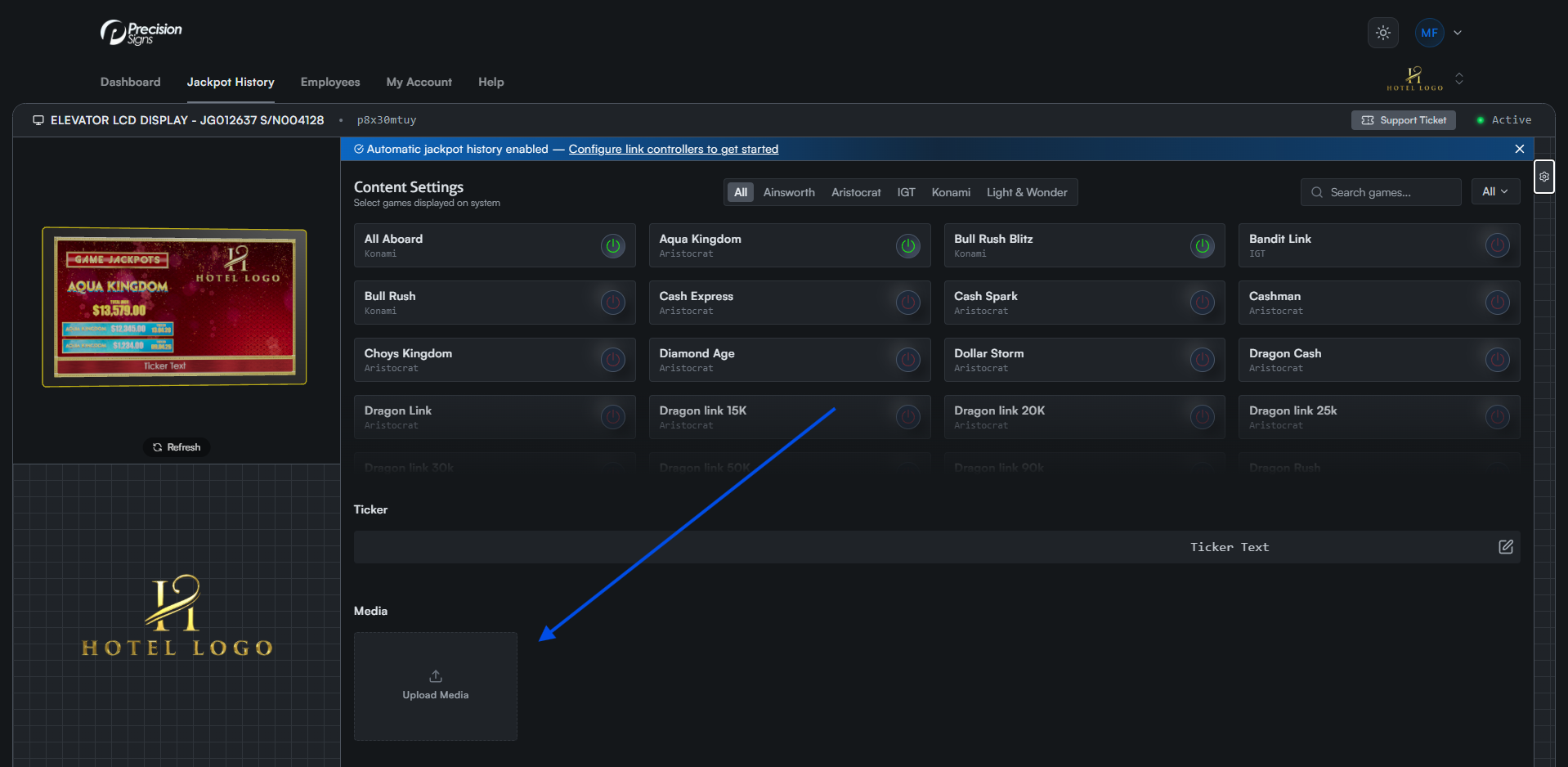The height and width of the screenshot is (767, 1568).
Task: Click the Upload Media icon
Action: [x=436, y=676]
